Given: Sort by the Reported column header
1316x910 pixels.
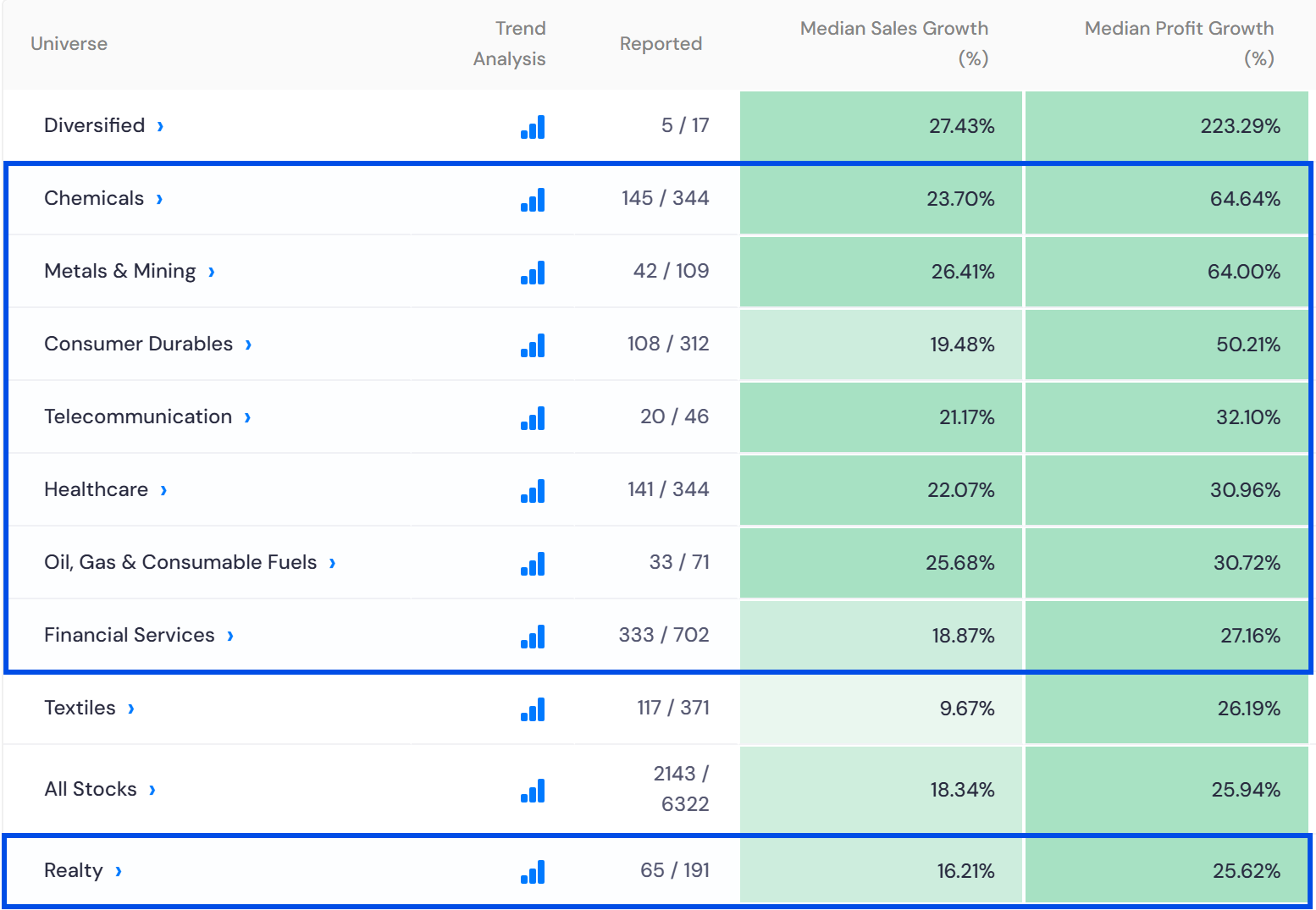Looking at the screenshot, I should coord(661,44).
